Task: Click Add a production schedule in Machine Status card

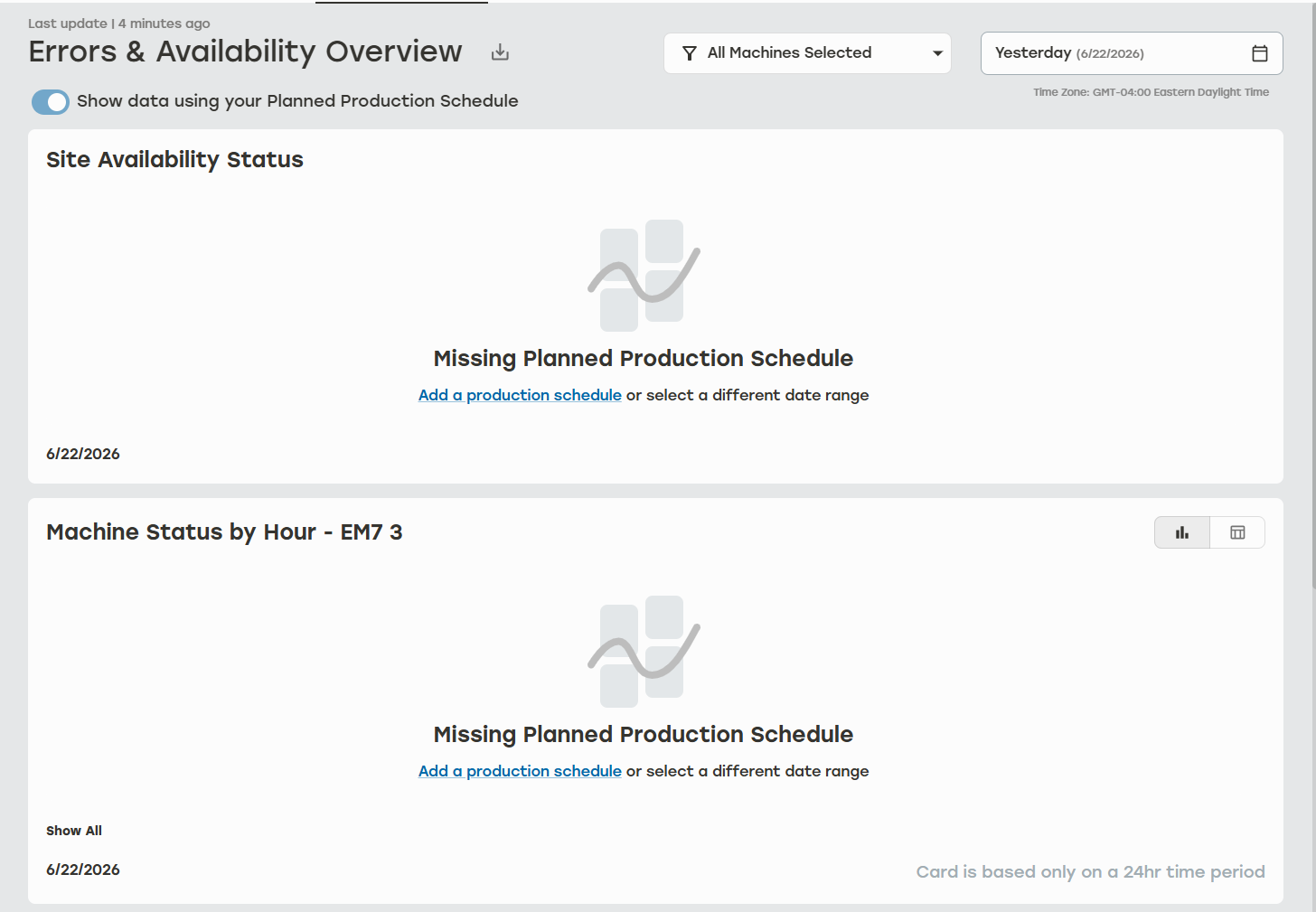Action: point(520,771)
